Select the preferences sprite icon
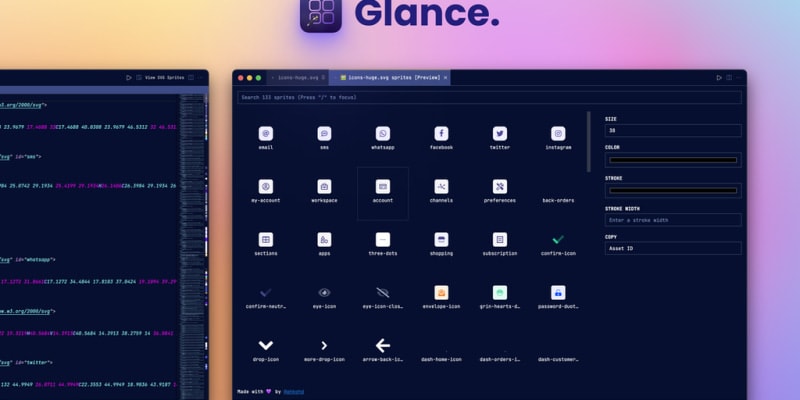The image size is (800, 400). click(500, 187)
